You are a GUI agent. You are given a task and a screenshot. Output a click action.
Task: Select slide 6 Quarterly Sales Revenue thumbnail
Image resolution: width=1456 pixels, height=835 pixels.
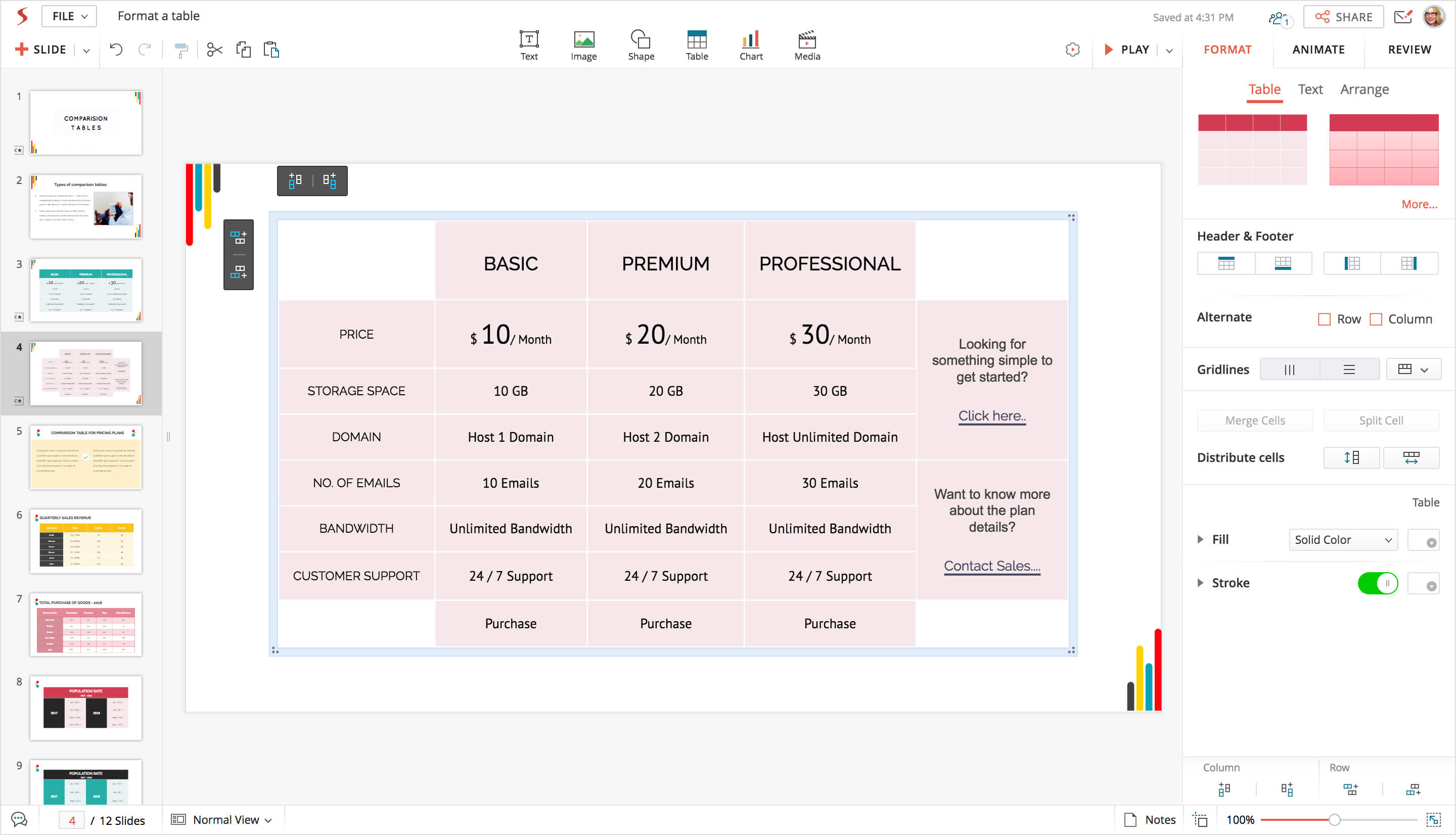click(86, 541)
